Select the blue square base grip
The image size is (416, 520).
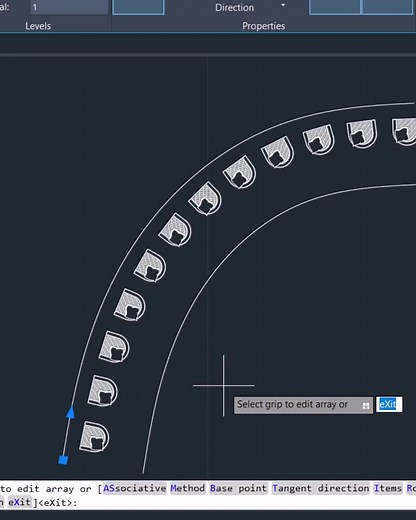(x=63, y=460)
